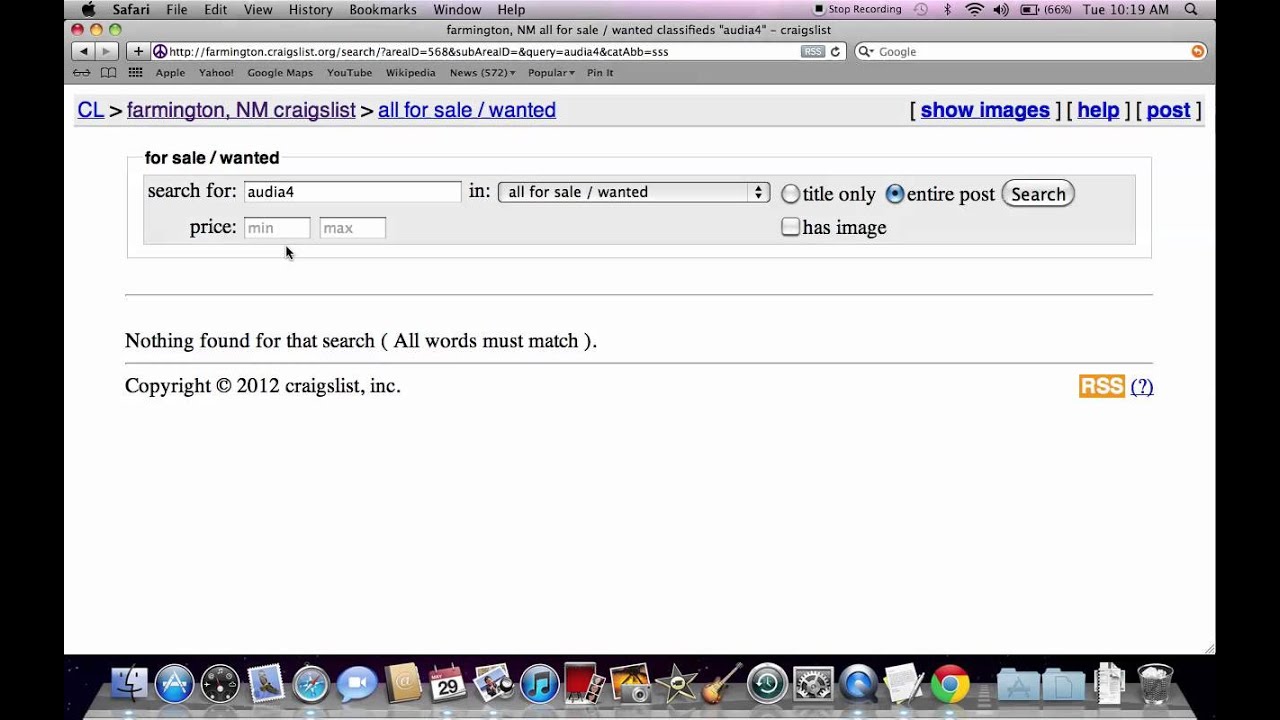Open iCal calendar showing 29
This screenshot has width=1280, height=720.
point(448,684)
